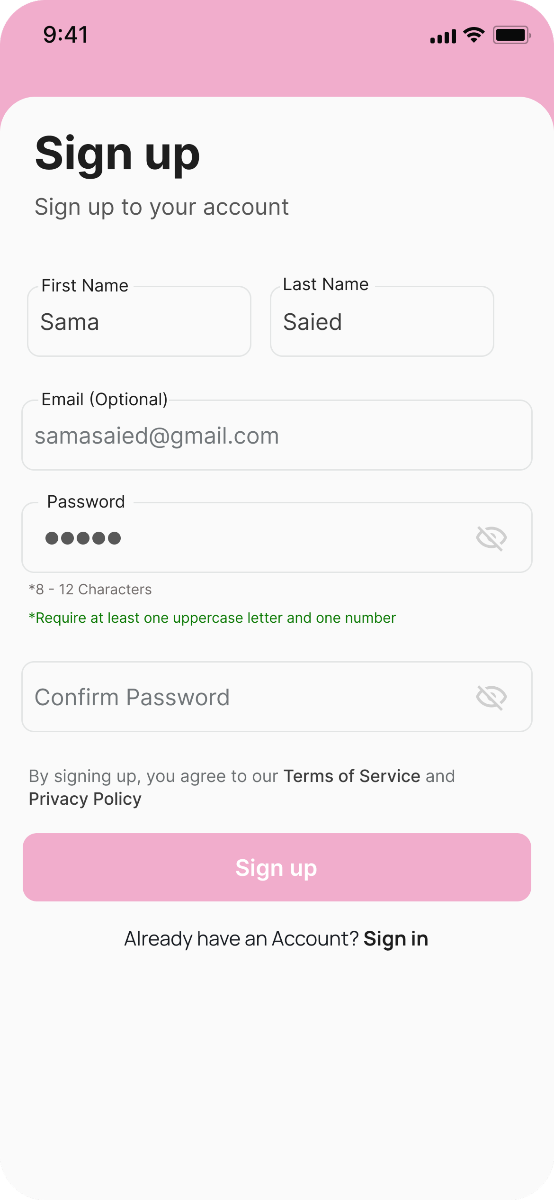Tap the 9:41 clock in status bar
554x1200 pixels.
tap(66, 35)
